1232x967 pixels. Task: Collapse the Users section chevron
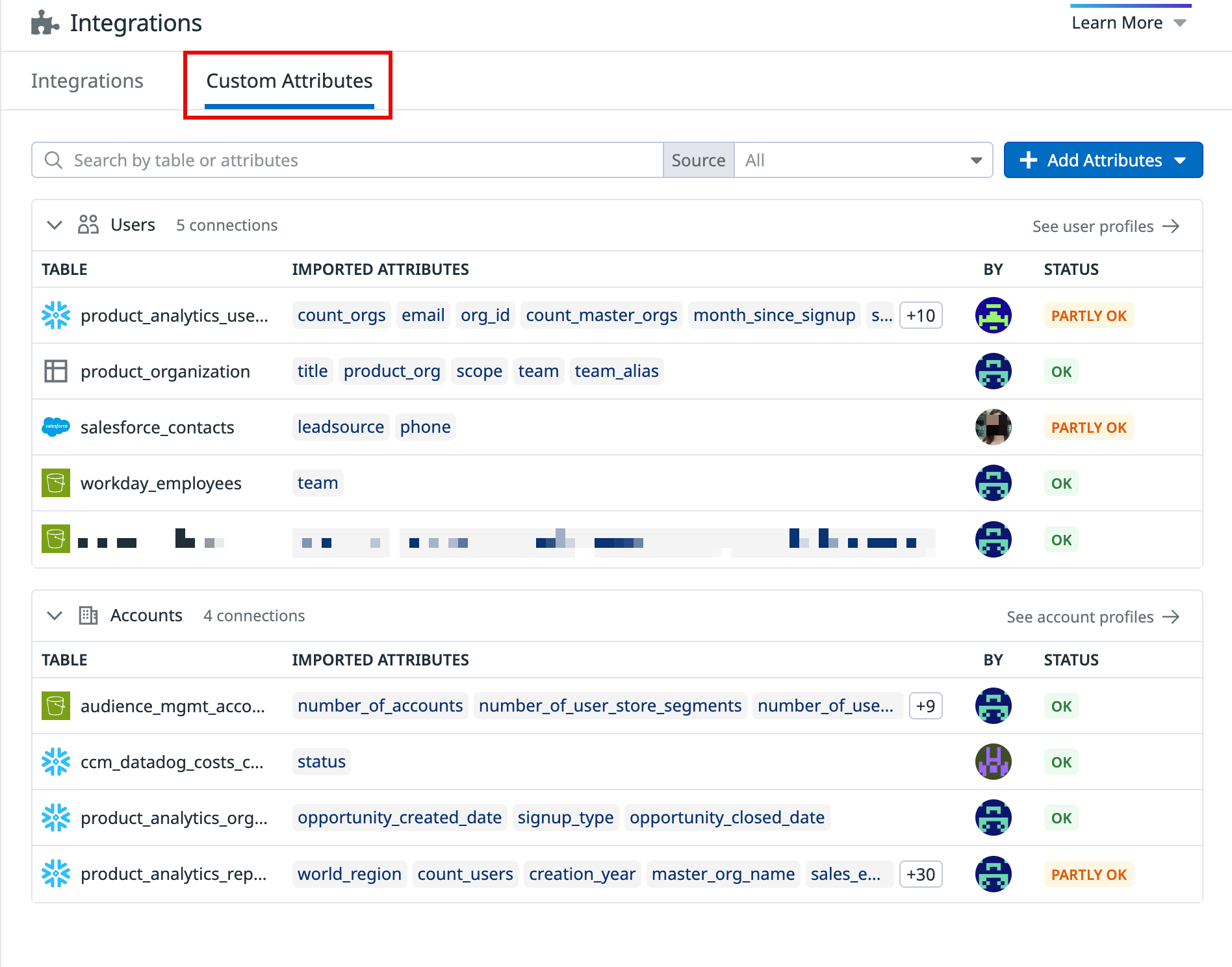coord(55,226)
